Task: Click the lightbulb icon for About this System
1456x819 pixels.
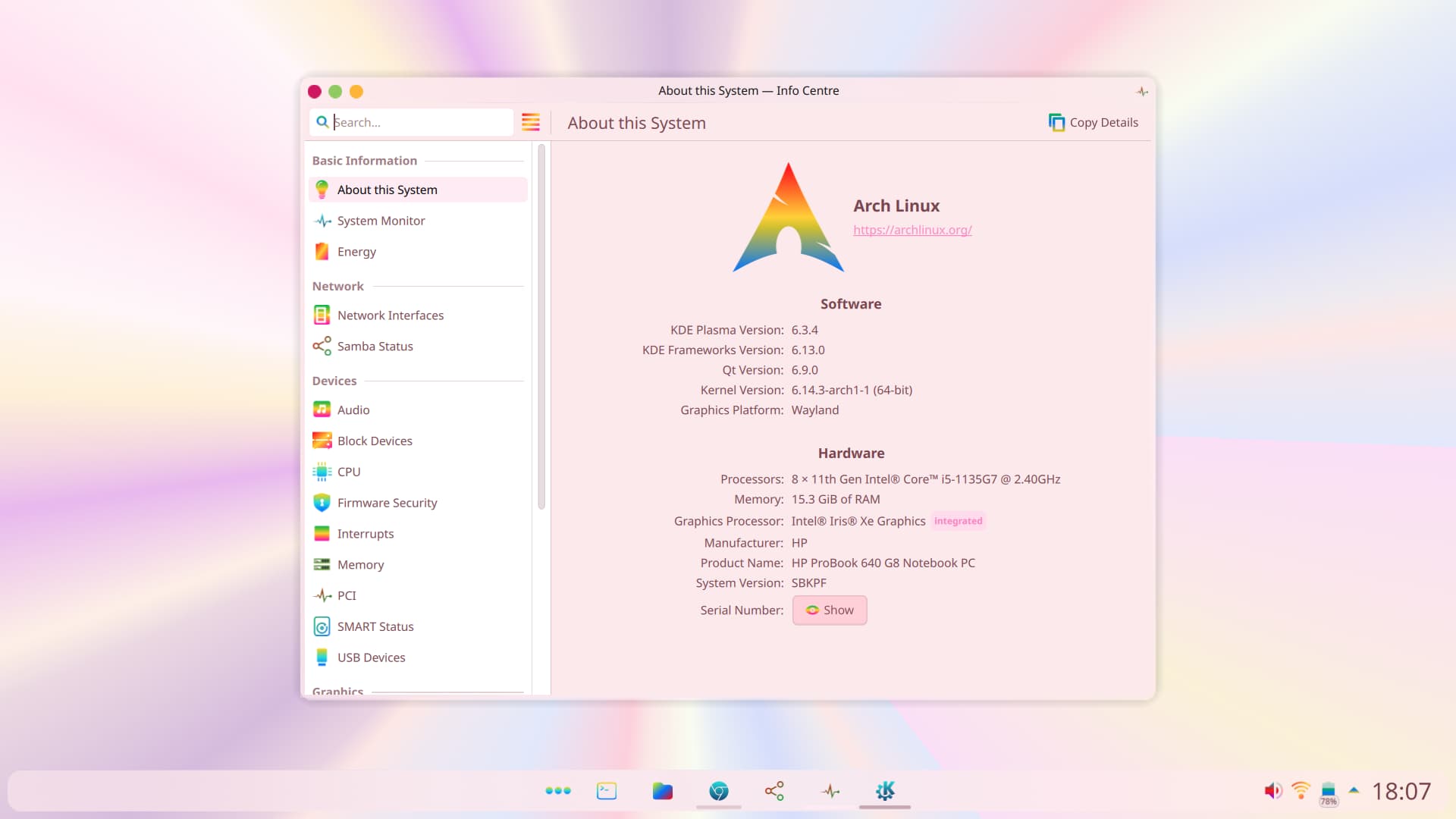Action: [x=322, y=190]
